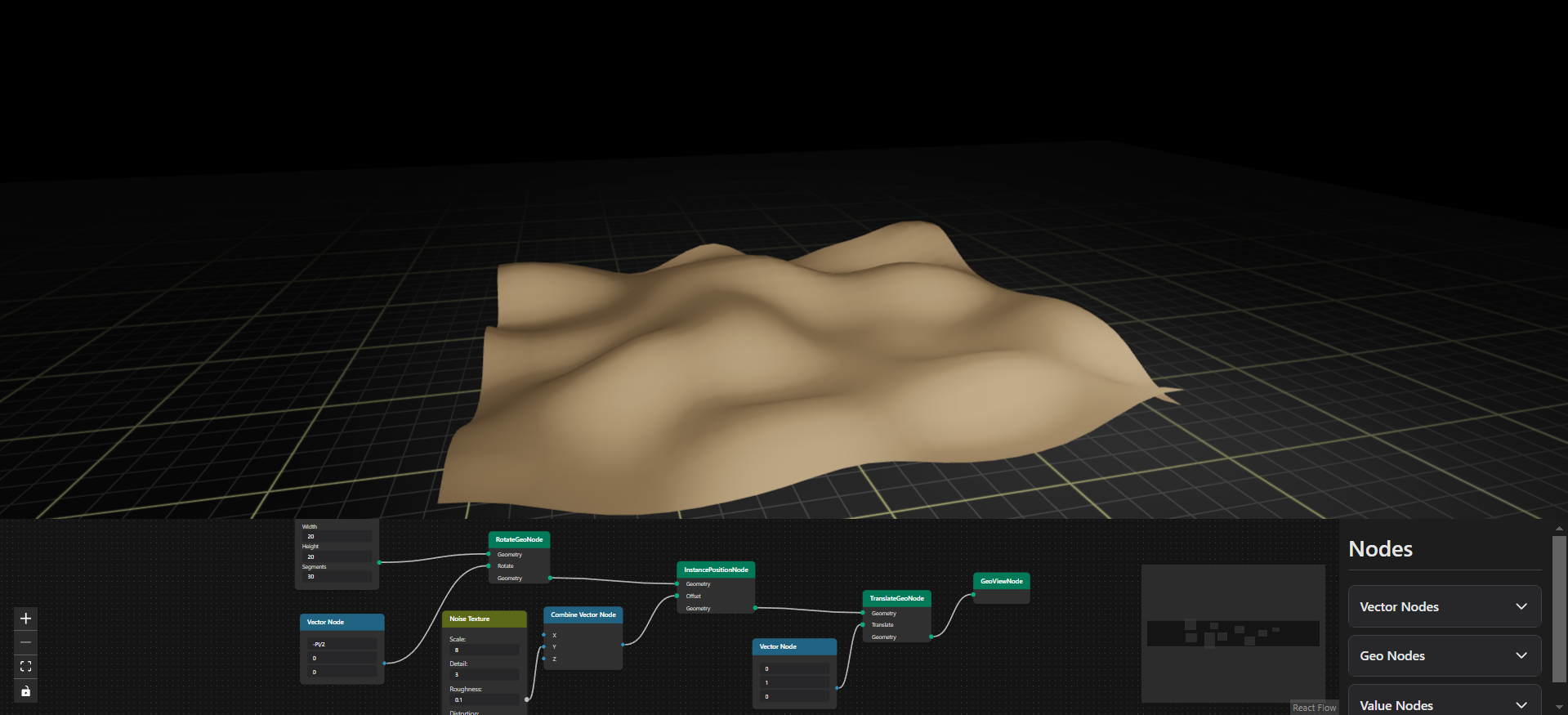
Task: Fit the node graph to view
Action: click(25, 666)
